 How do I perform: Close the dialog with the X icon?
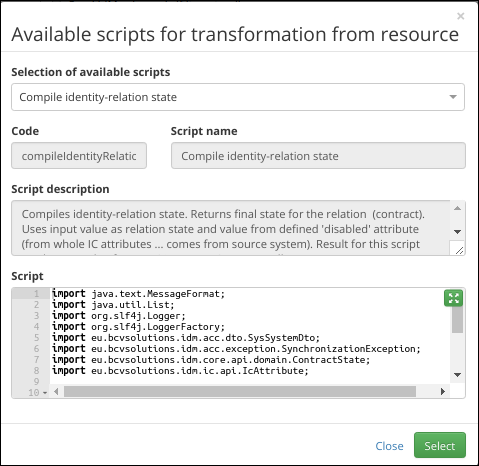(x=460, y=16)
